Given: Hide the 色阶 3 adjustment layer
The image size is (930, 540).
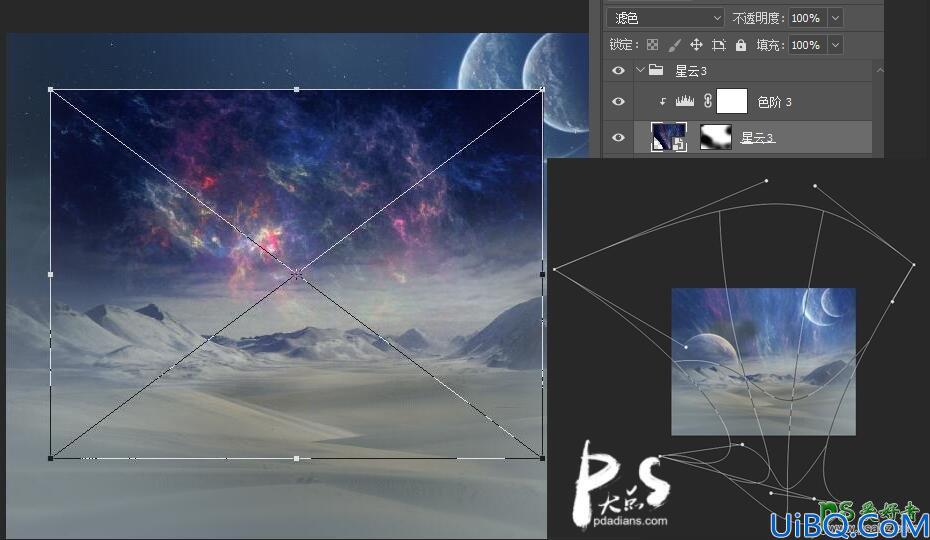Looking at the screenshot, I should [618, 101].
